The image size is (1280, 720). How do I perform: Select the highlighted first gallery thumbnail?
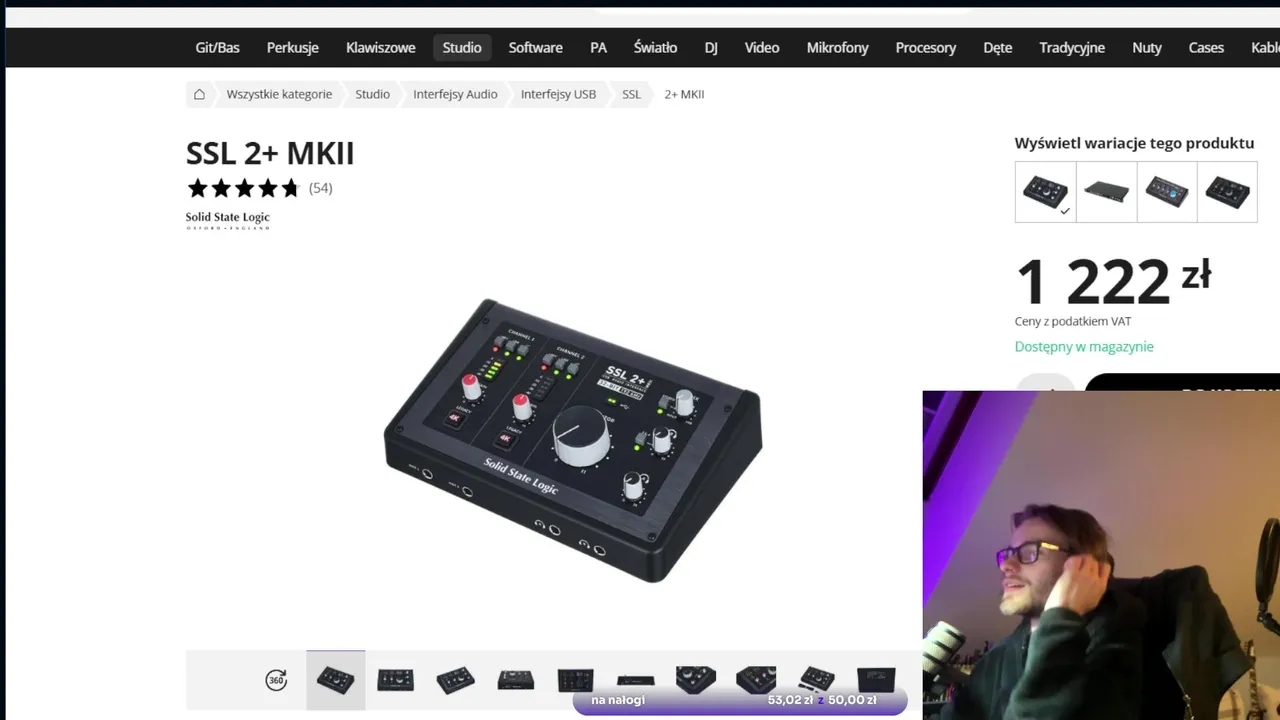click(336, 680)
